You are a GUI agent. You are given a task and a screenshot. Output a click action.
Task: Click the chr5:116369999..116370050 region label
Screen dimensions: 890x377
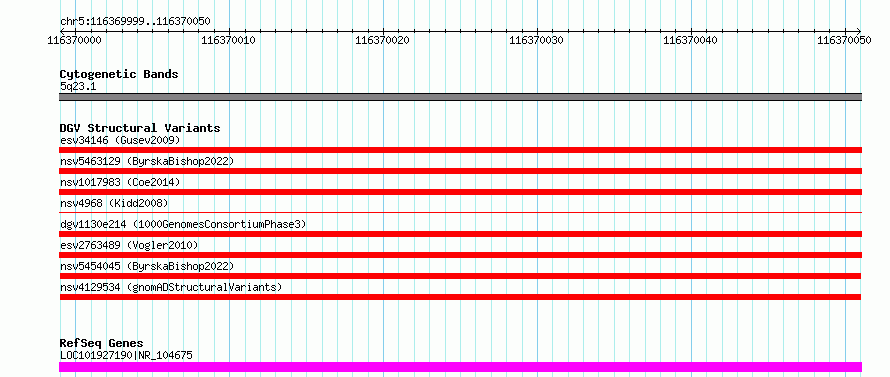pos(135,22)
